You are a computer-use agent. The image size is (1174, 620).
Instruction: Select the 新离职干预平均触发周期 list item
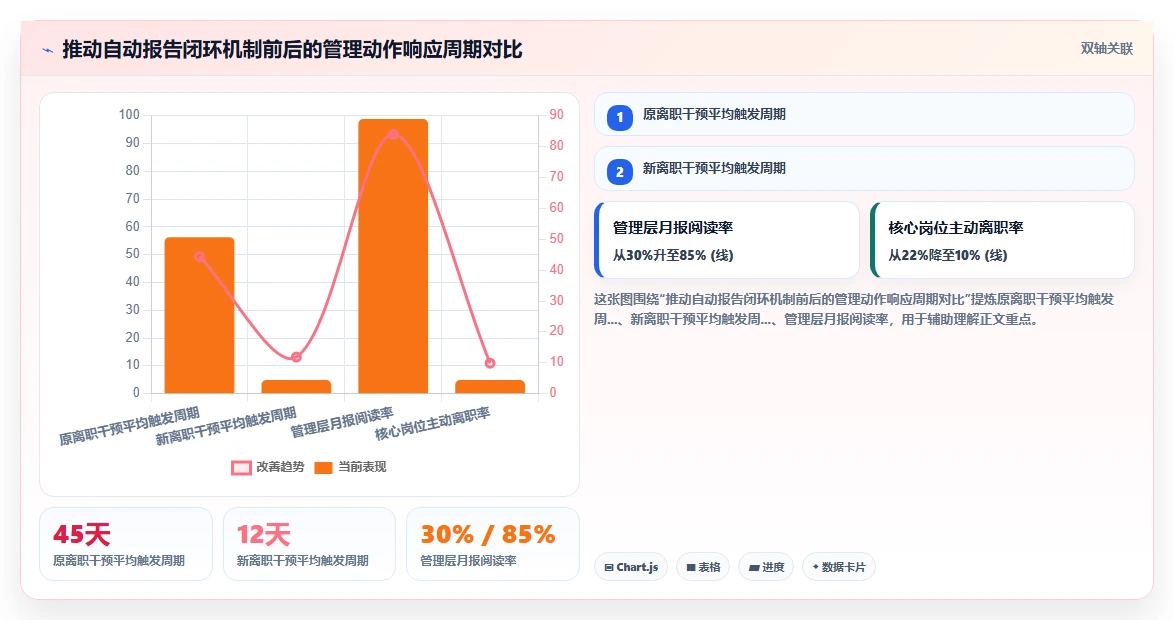click(864, 168)
